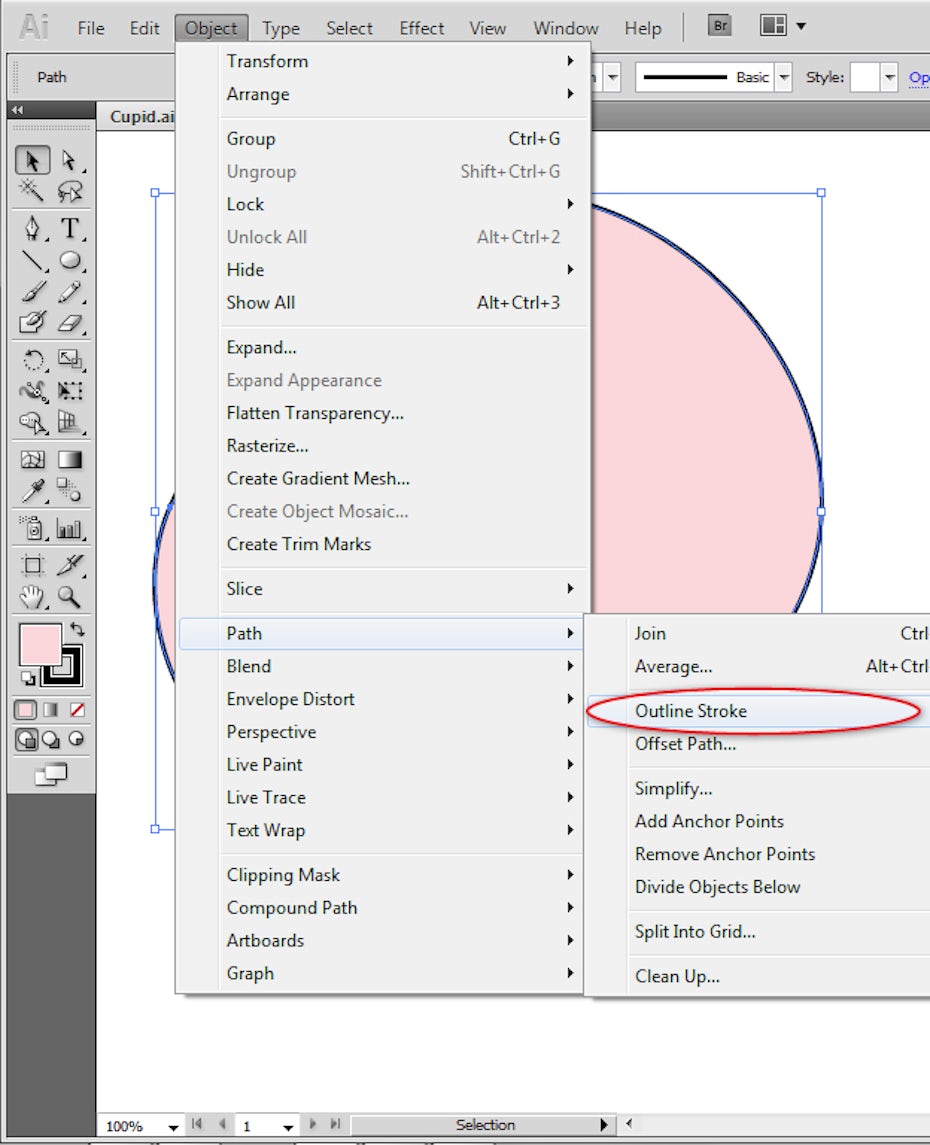Viewport: 930px width, 1145px height.
Task: Reset to default fill and stroke
Action: [28, 678]
